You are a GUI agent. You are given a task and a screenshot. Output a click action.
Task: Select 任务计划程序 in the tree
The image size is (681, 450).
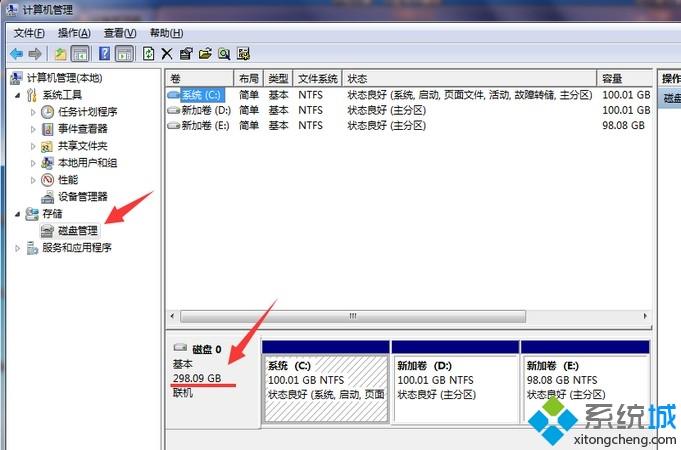pyautogui.click(x=88, y=112)
